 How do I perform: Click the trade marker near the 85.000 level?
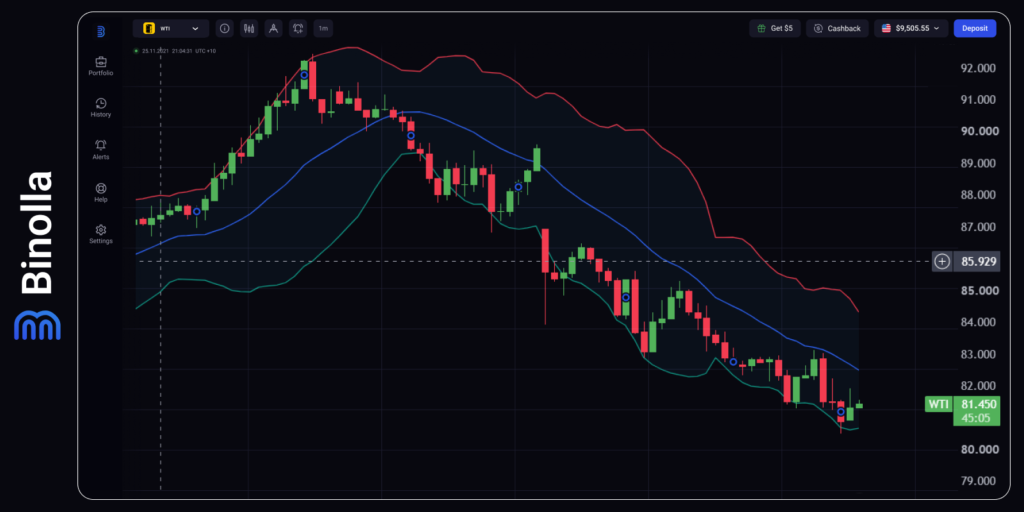pyautogui.click(x=626, y=297)
